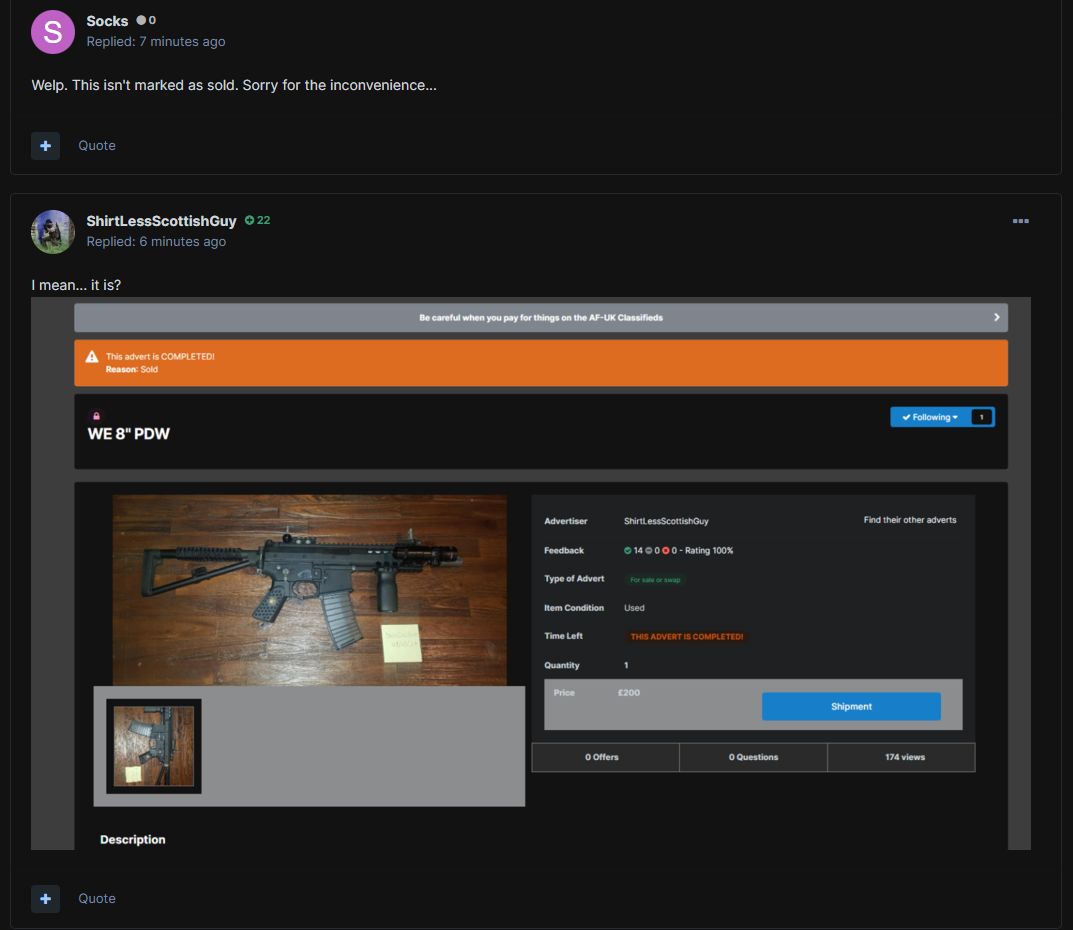Open the 0 Questions tab

tap(752, 757)
